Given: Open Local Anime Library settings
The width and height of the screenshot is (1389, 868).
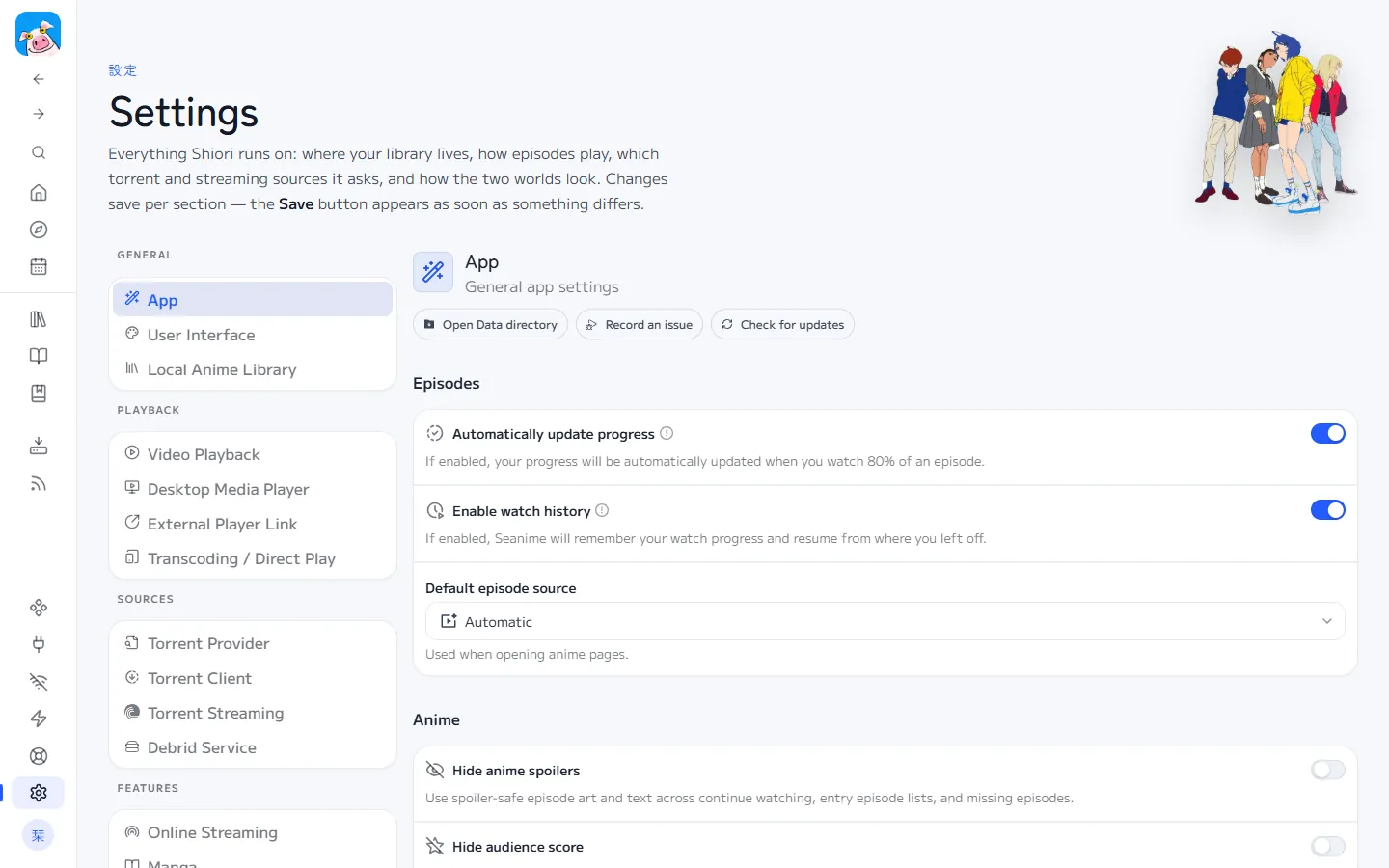Looking at the screenshot, I should [253, 369].
